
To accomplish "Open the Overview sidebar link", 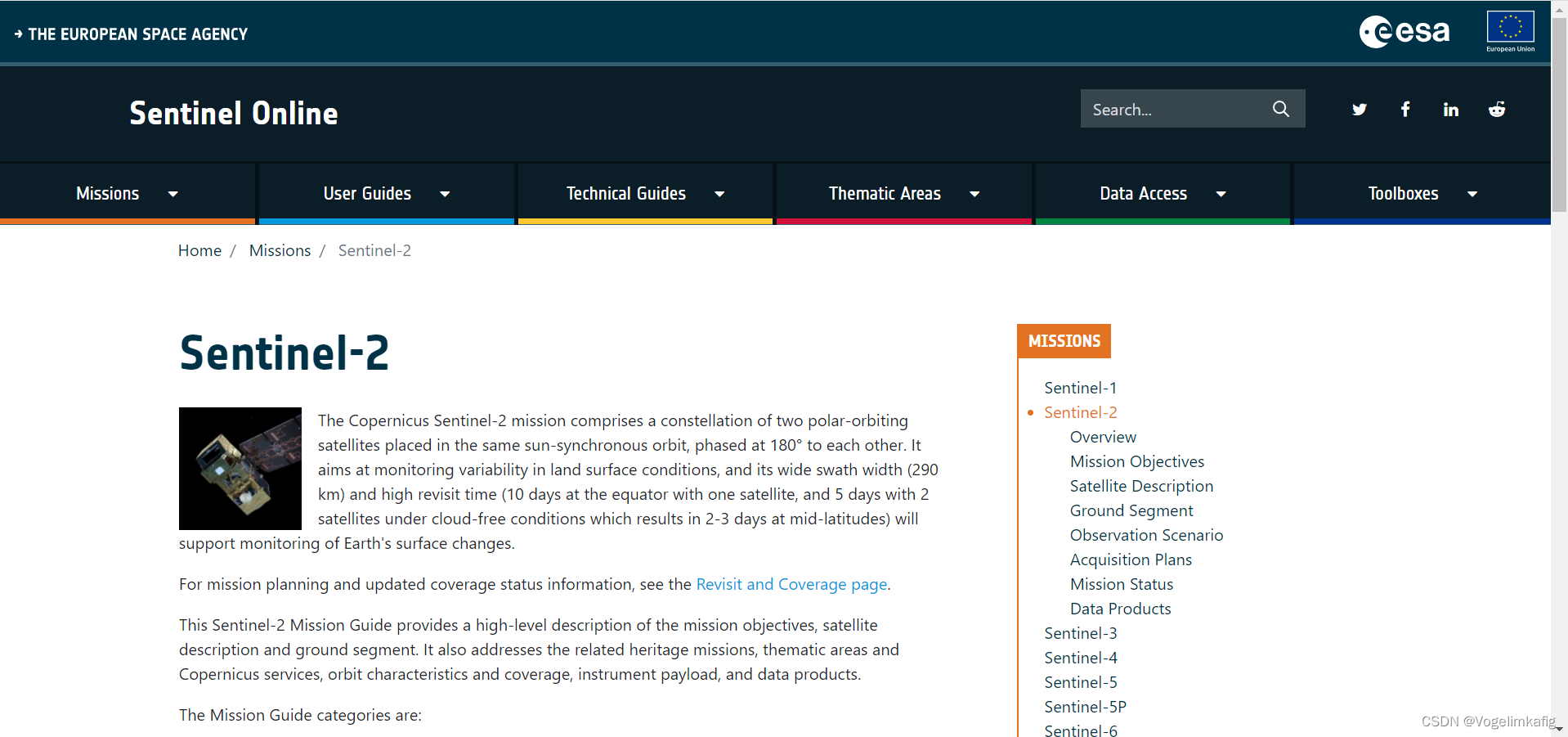I will click(x=1103, y=437).
